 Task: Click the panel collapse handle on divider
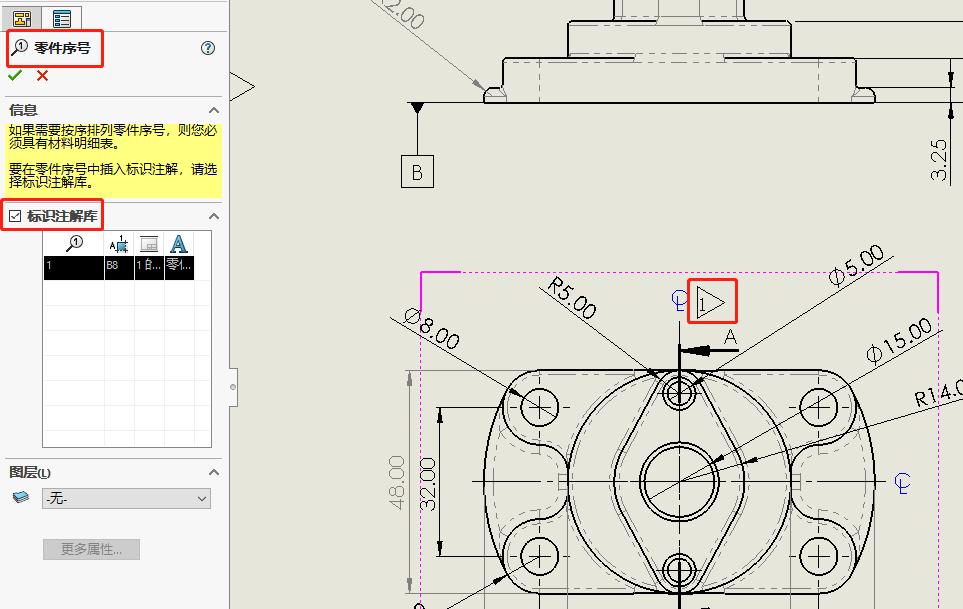(x=233, y=387)
